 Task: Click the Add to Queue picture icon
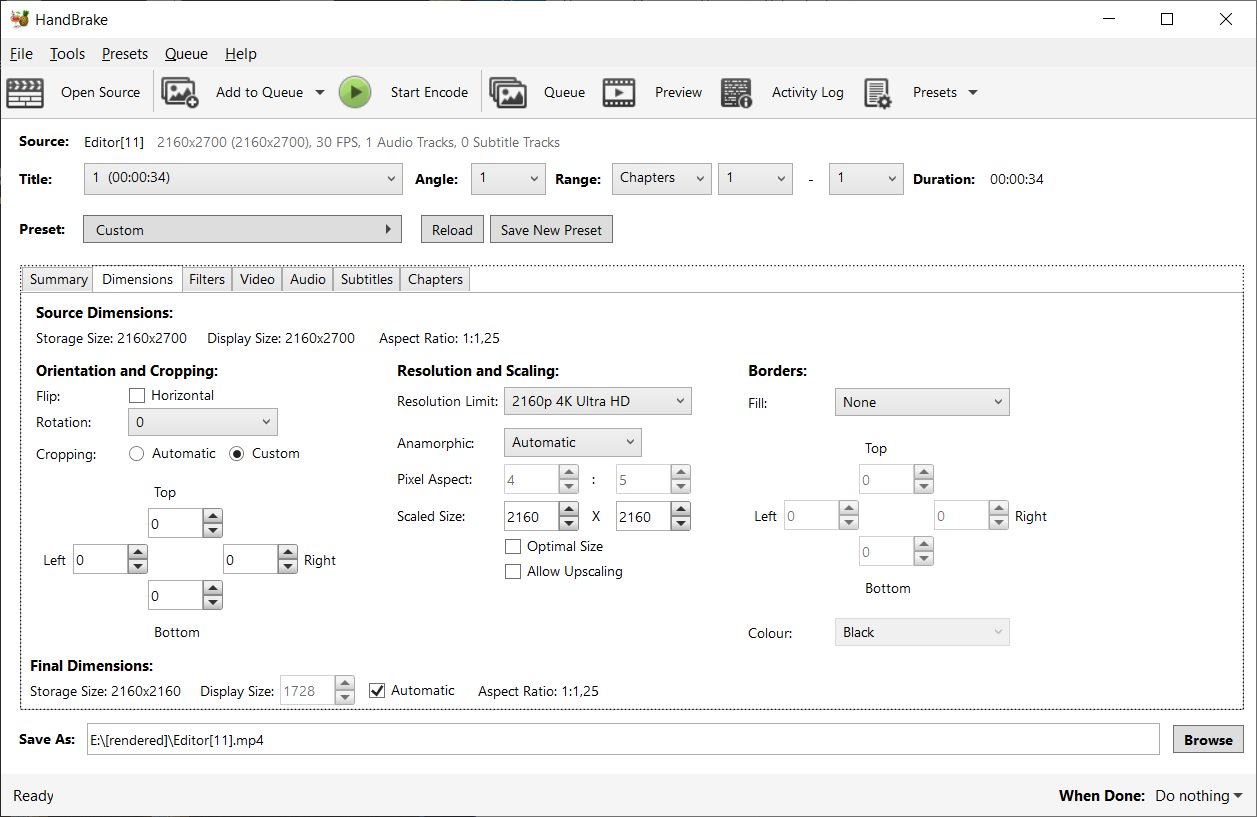180,92
